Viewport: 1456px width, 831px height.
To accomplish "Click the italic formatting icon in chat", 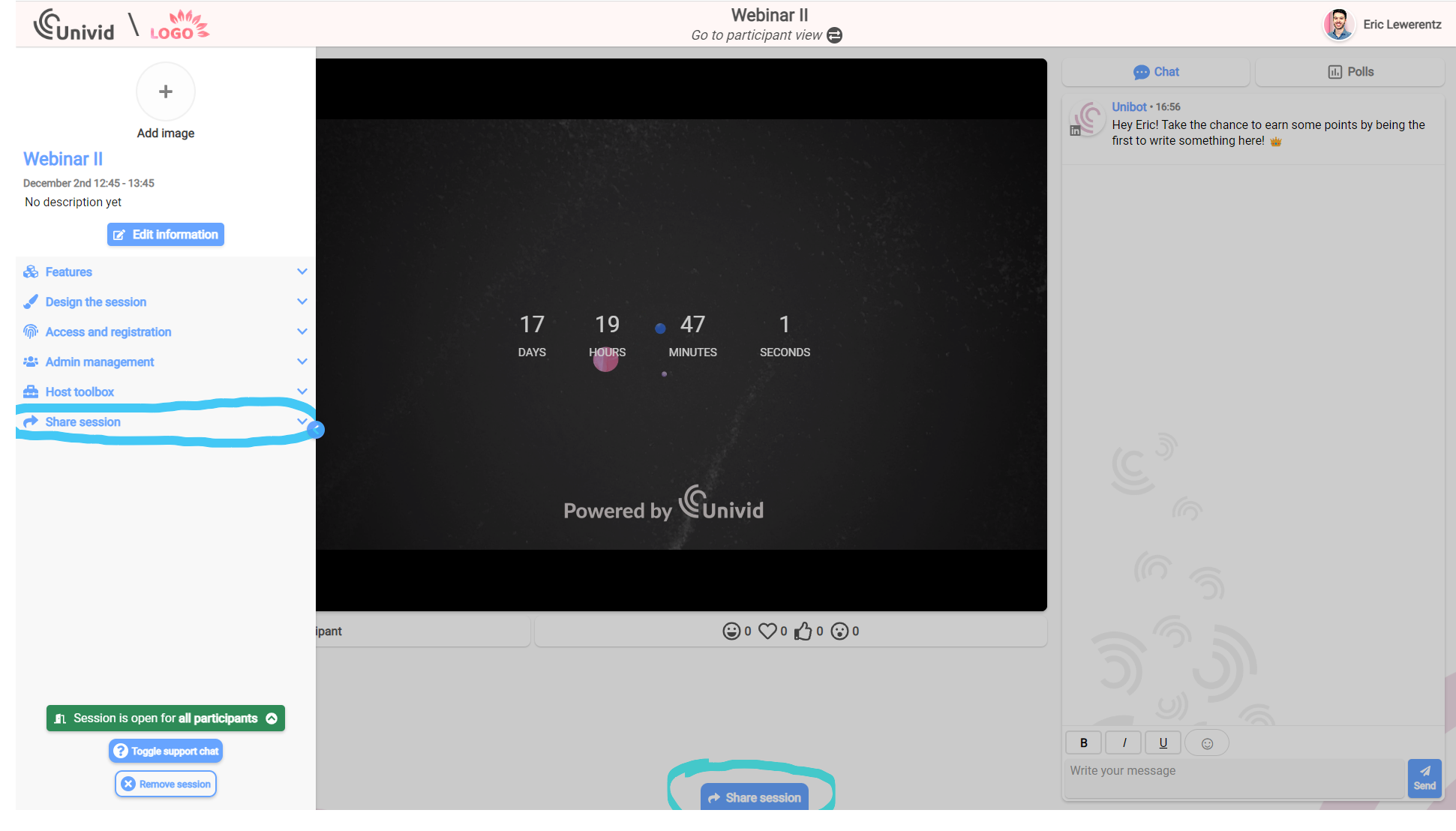I will pyautogui.click(x=1123, y=742).
